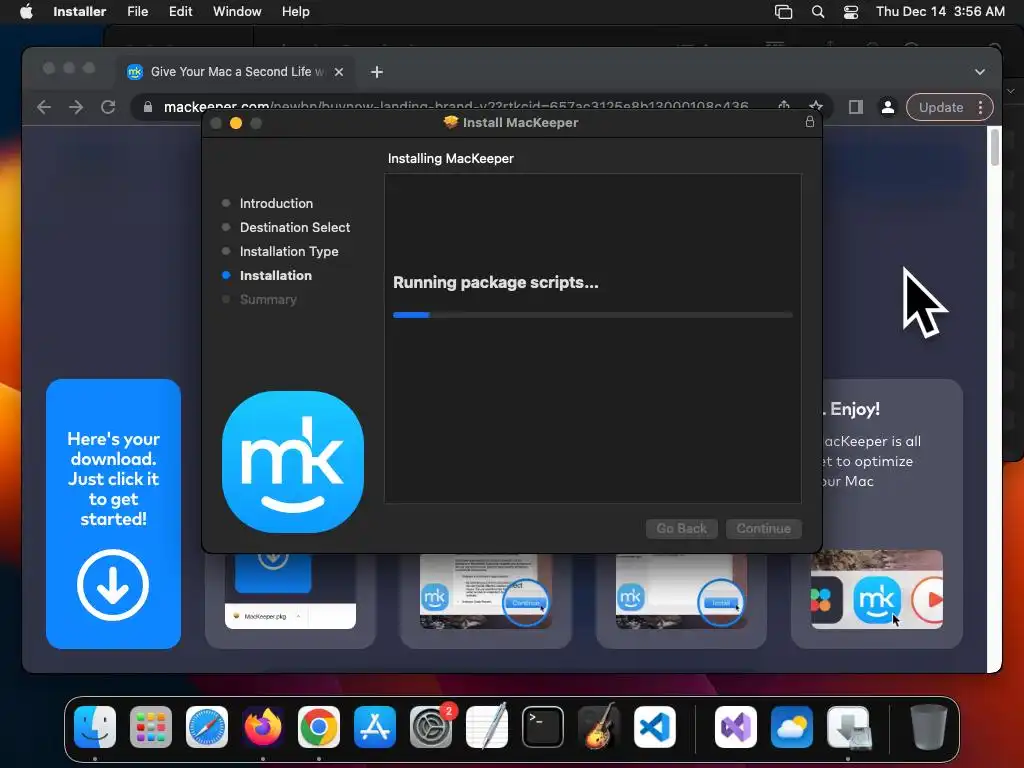1024x768 pixels.
Task: Click the Go Back button
Action: pos(681,528)
